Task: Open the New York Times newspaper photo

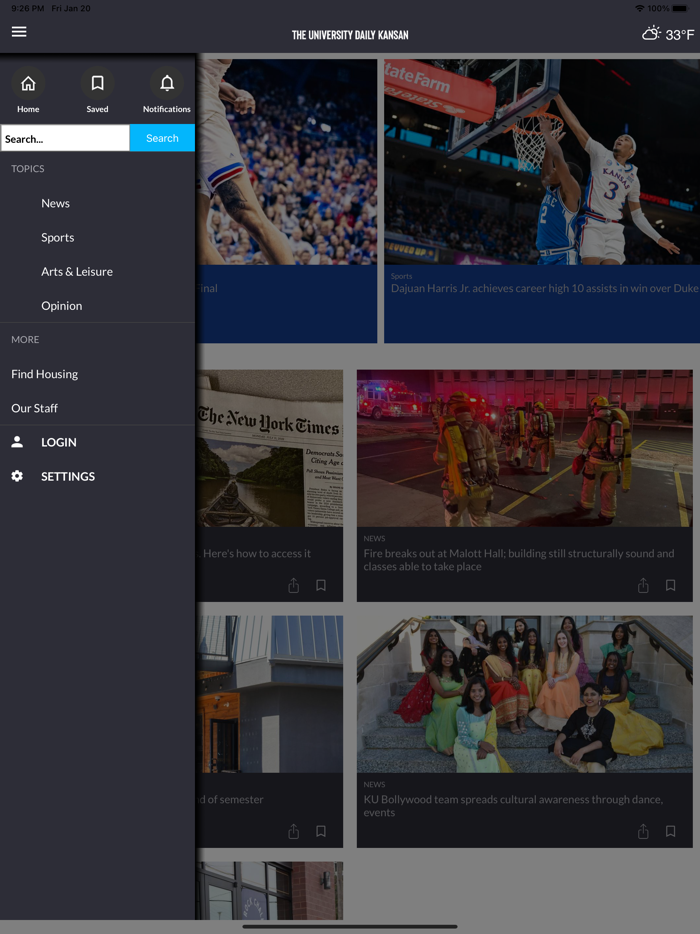Action: [269, 448]
